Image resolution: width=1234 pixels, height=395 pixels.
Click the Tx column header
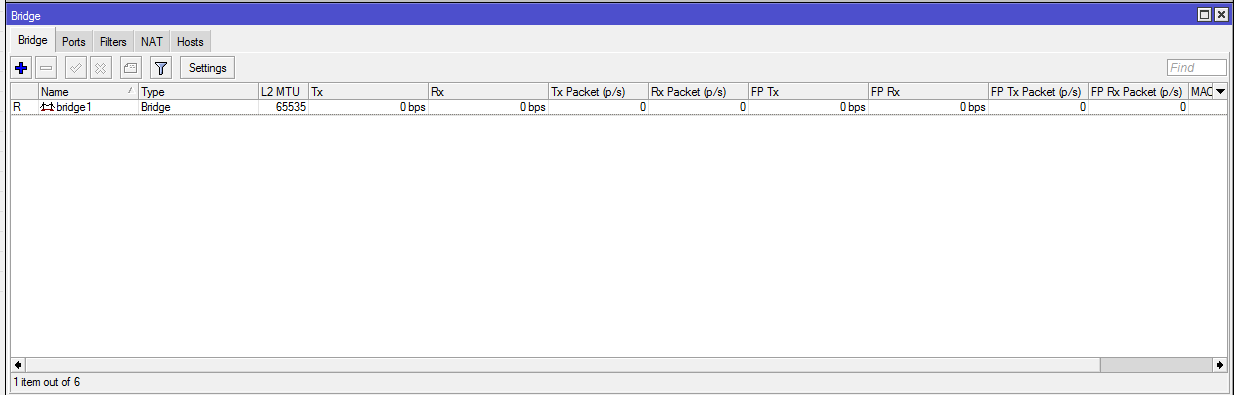pos(368,91)
